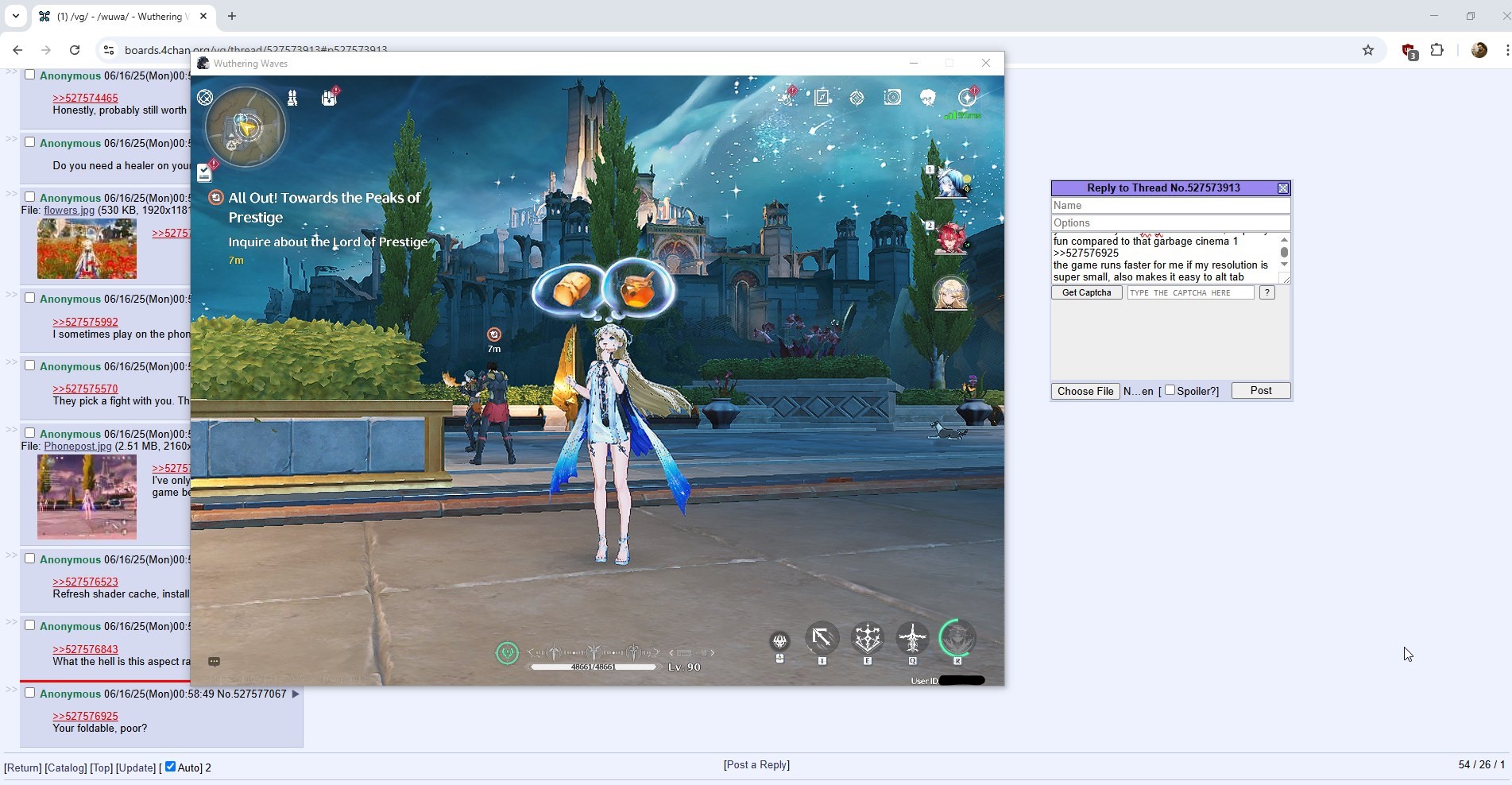
Task: Click the Update thread link
Action: [136, 768]
